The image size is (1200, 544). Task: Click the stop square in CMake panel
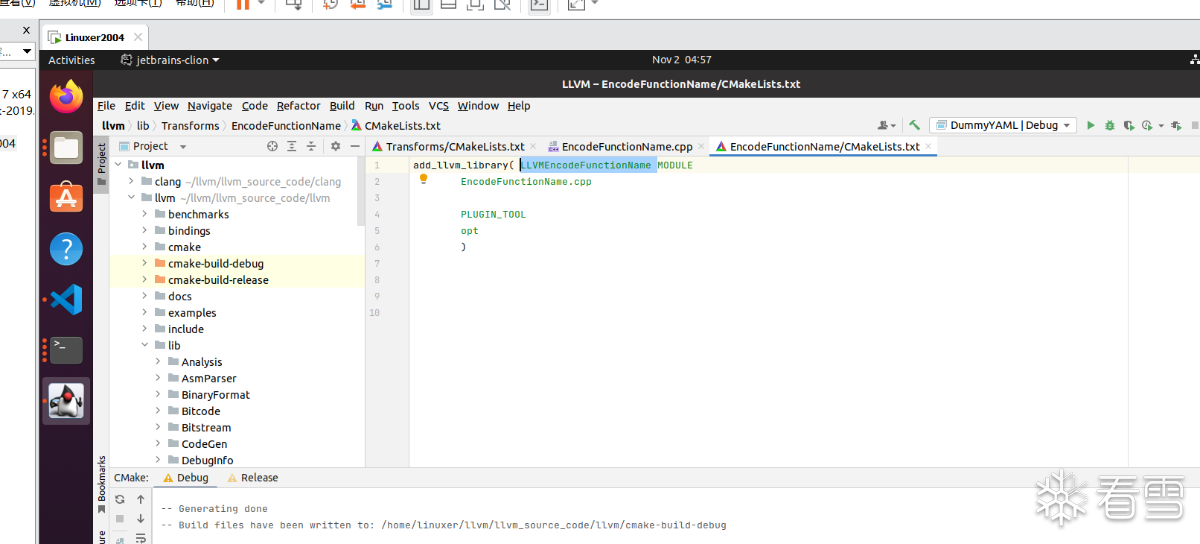120,519
